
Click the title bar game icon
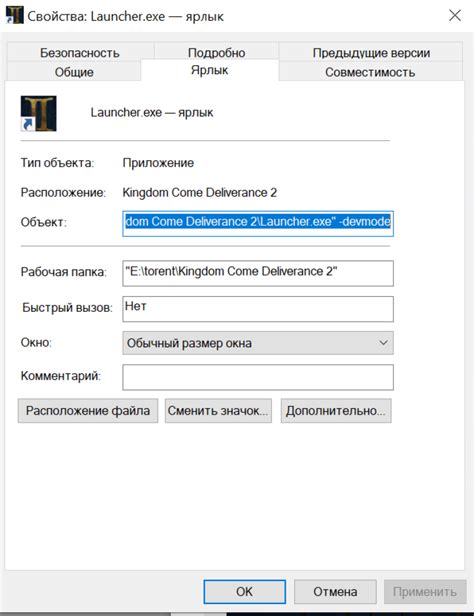point(15,15)
